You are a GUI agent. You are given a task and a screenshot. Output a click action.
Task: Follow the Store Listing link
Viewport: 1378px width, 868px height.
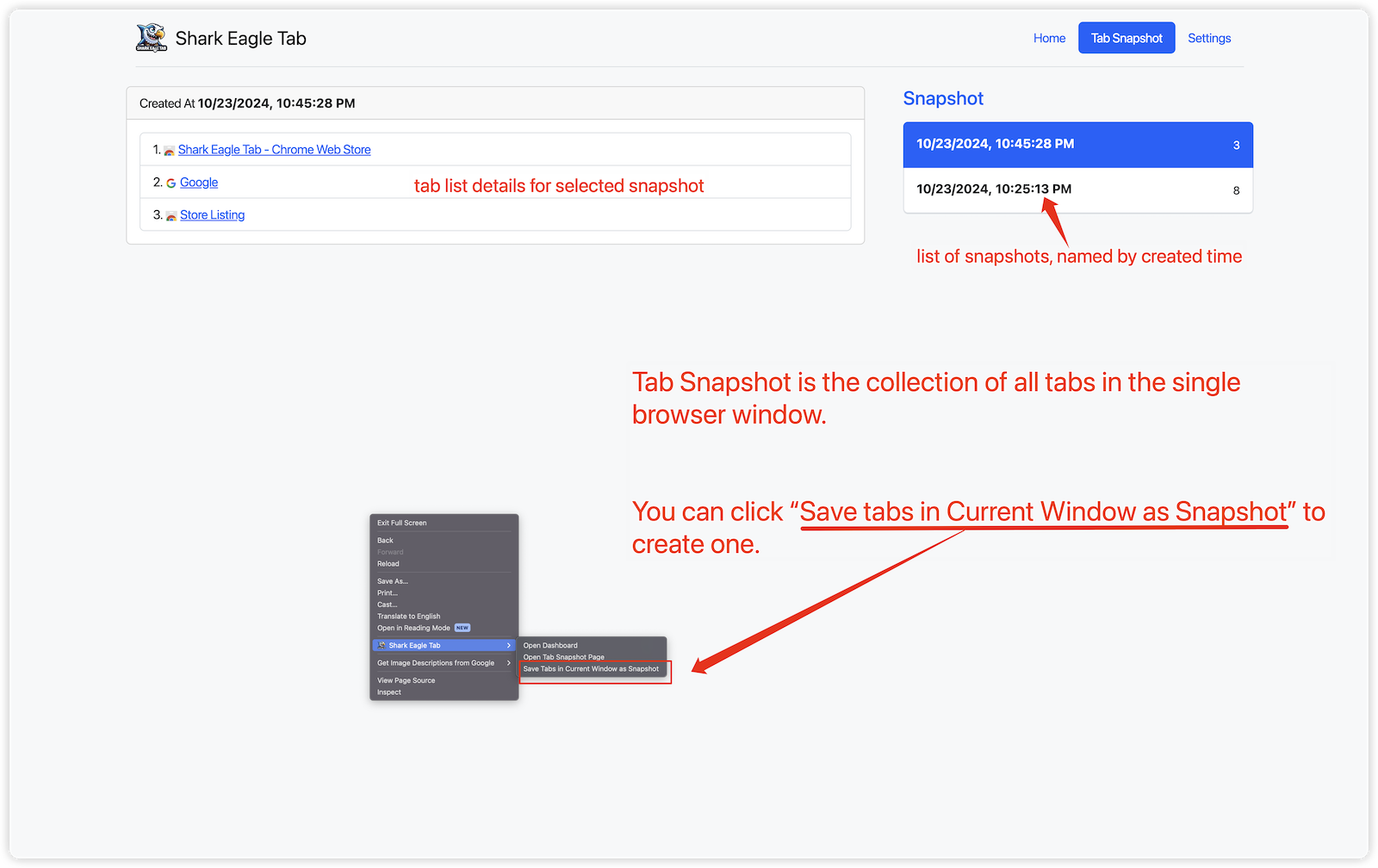[x=212, y=215]
